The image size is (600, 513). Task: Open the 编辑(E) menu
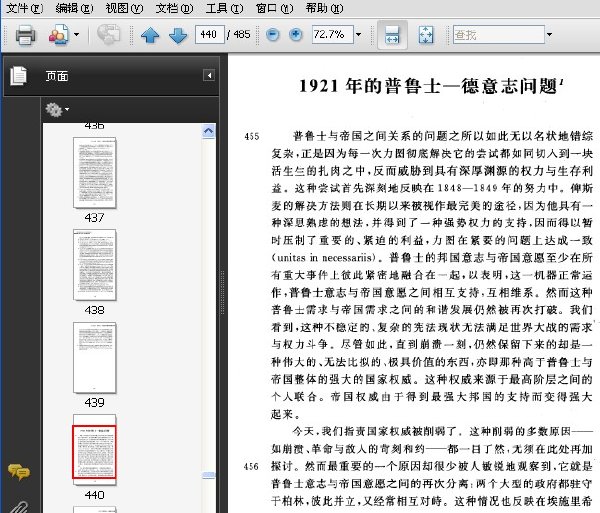coord(74,8)
